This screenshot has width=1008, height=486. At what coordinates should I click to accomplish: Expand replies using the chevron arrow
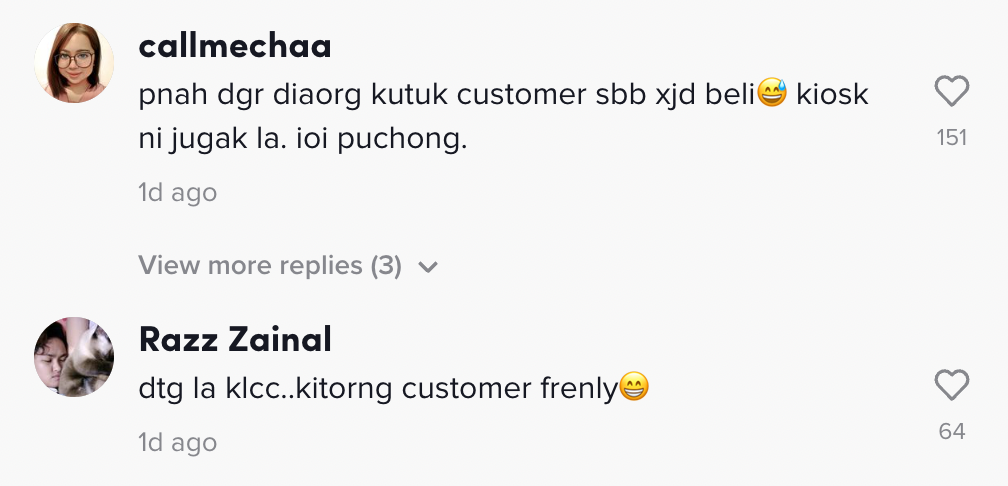428,267
